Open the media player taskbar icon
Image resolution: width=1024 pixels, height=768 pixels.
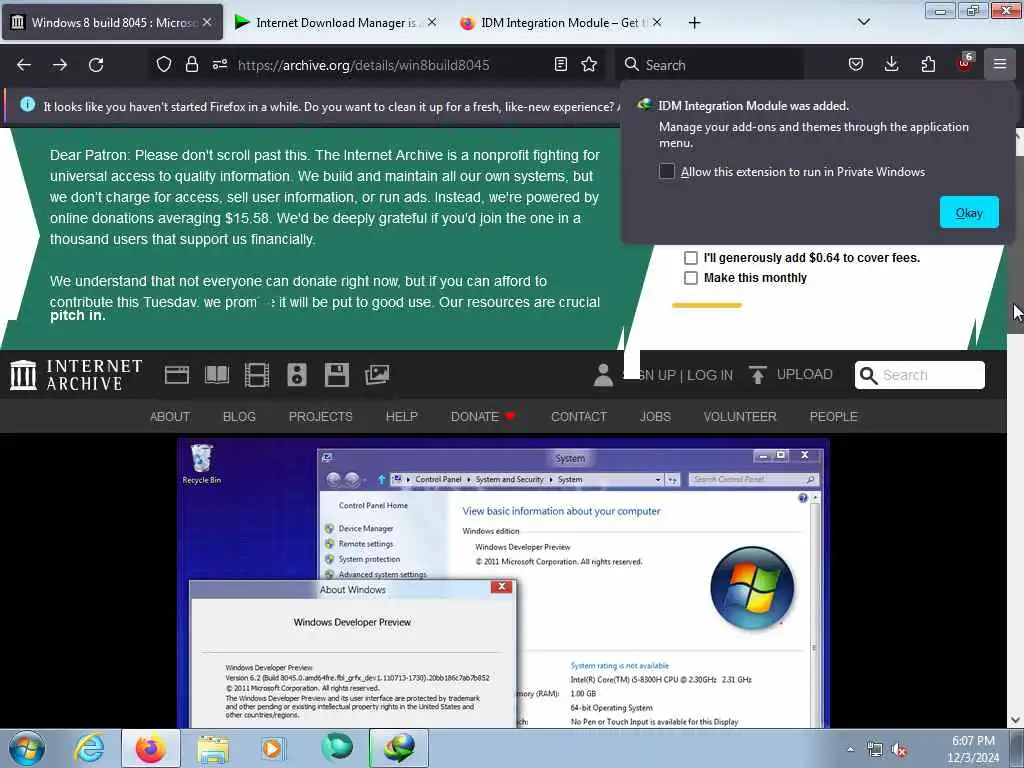coord(273,748)
